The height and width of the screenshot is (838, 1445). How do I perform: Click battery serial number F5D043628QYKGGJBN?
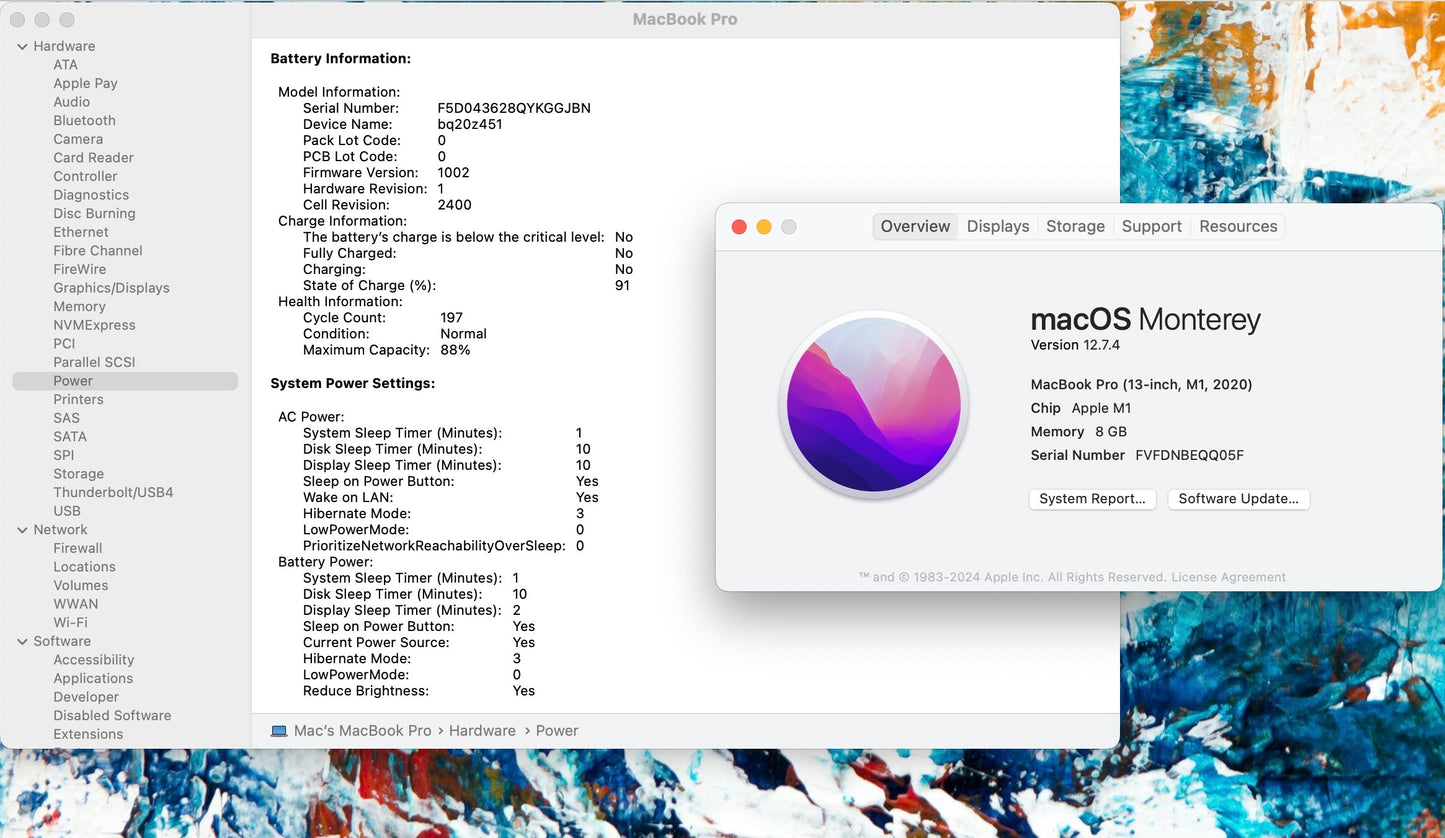pos(514,108)
